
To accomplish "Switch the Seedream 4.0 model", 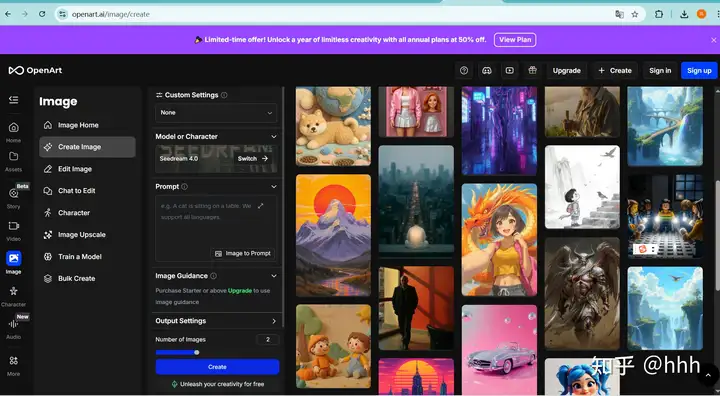I will [252, 158].
